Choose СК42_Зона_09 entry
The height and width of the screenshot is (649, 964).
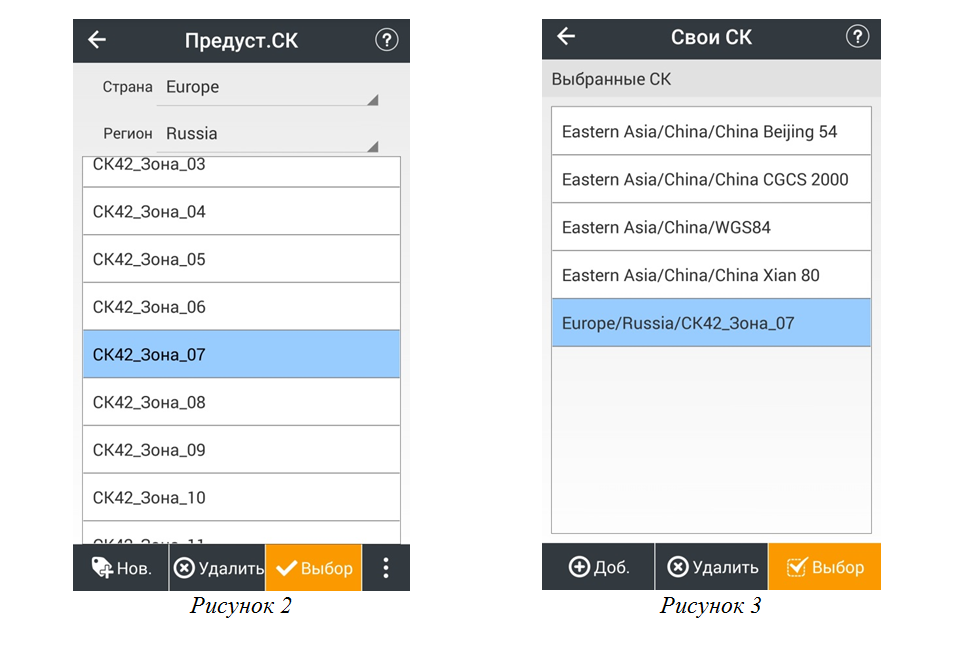point(242,450)
